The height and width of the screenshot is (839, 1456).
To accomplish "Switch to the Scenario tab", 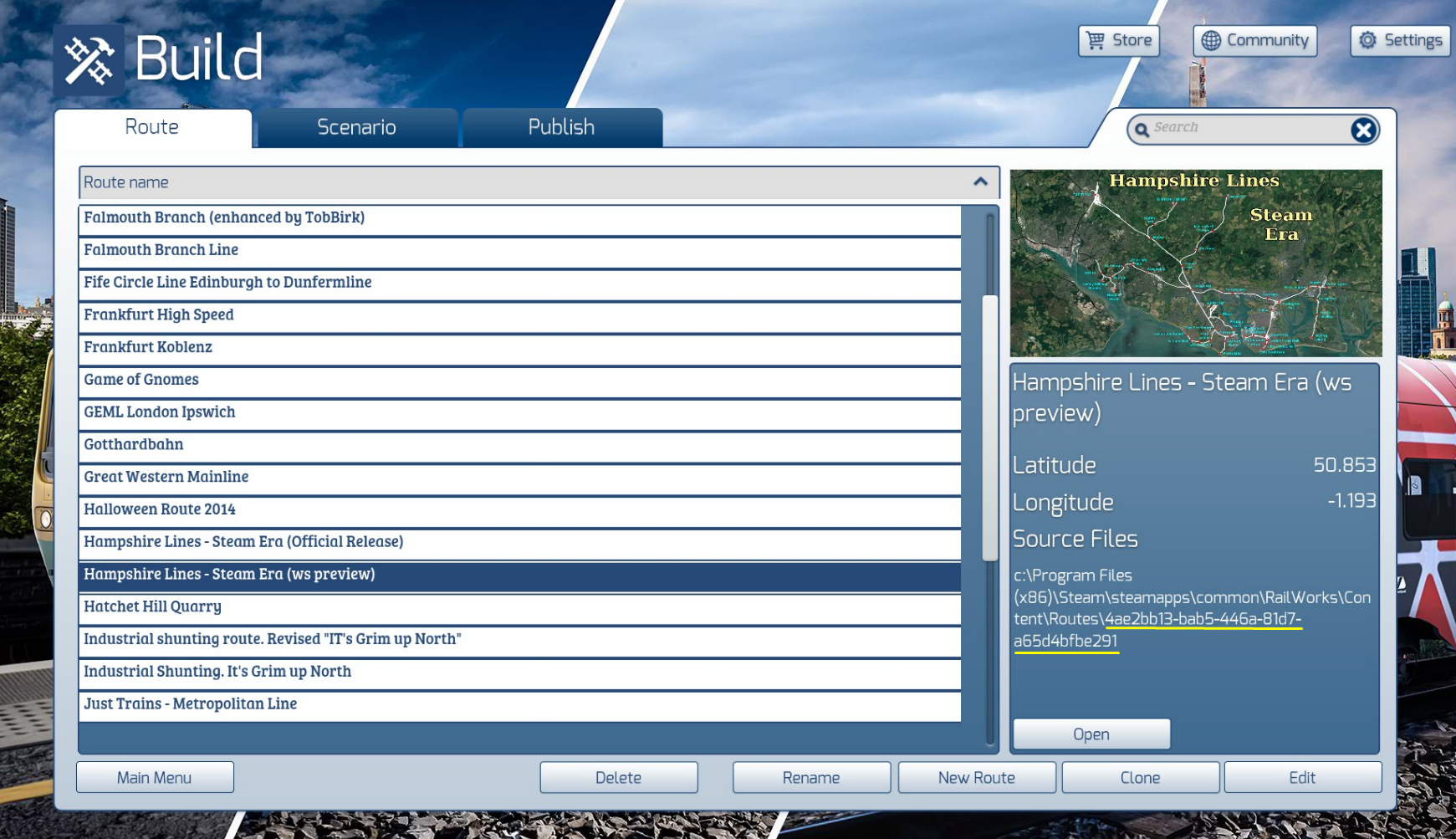I will click(x=357, y=128).
